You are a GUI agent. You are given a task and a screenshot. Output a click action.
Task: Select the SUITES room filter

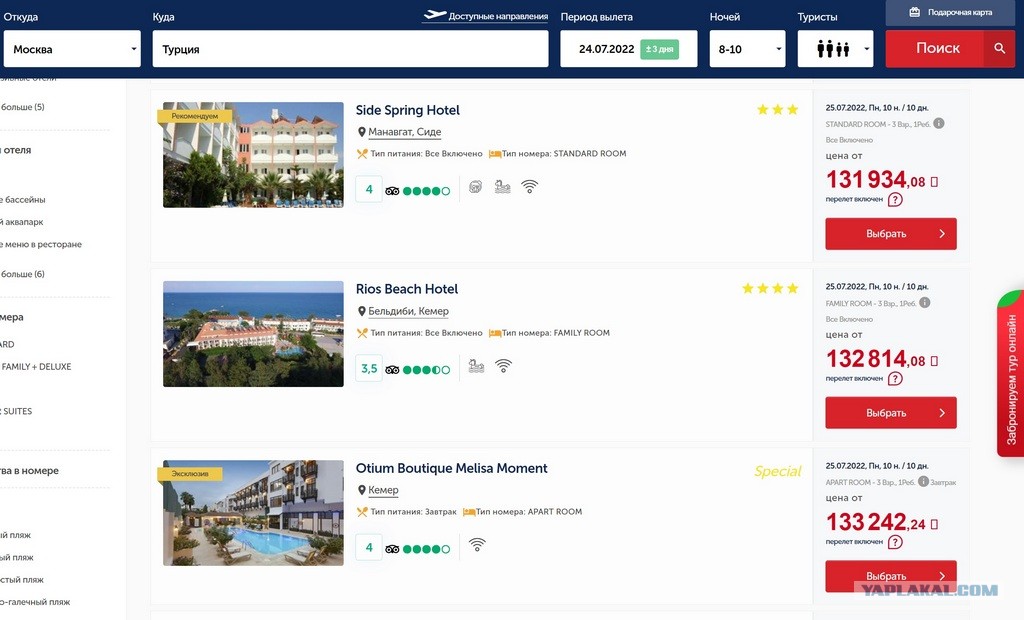click(x=16, y=412)
